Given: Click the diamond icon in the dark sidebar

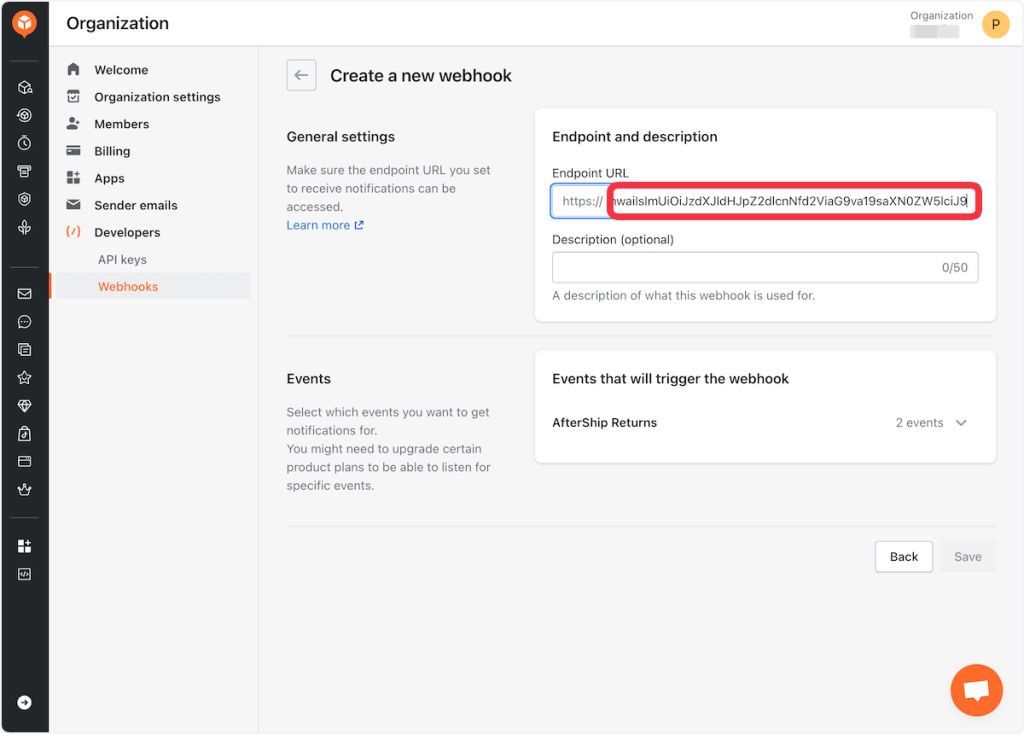Looking at the screenshot, I should 25,406.
